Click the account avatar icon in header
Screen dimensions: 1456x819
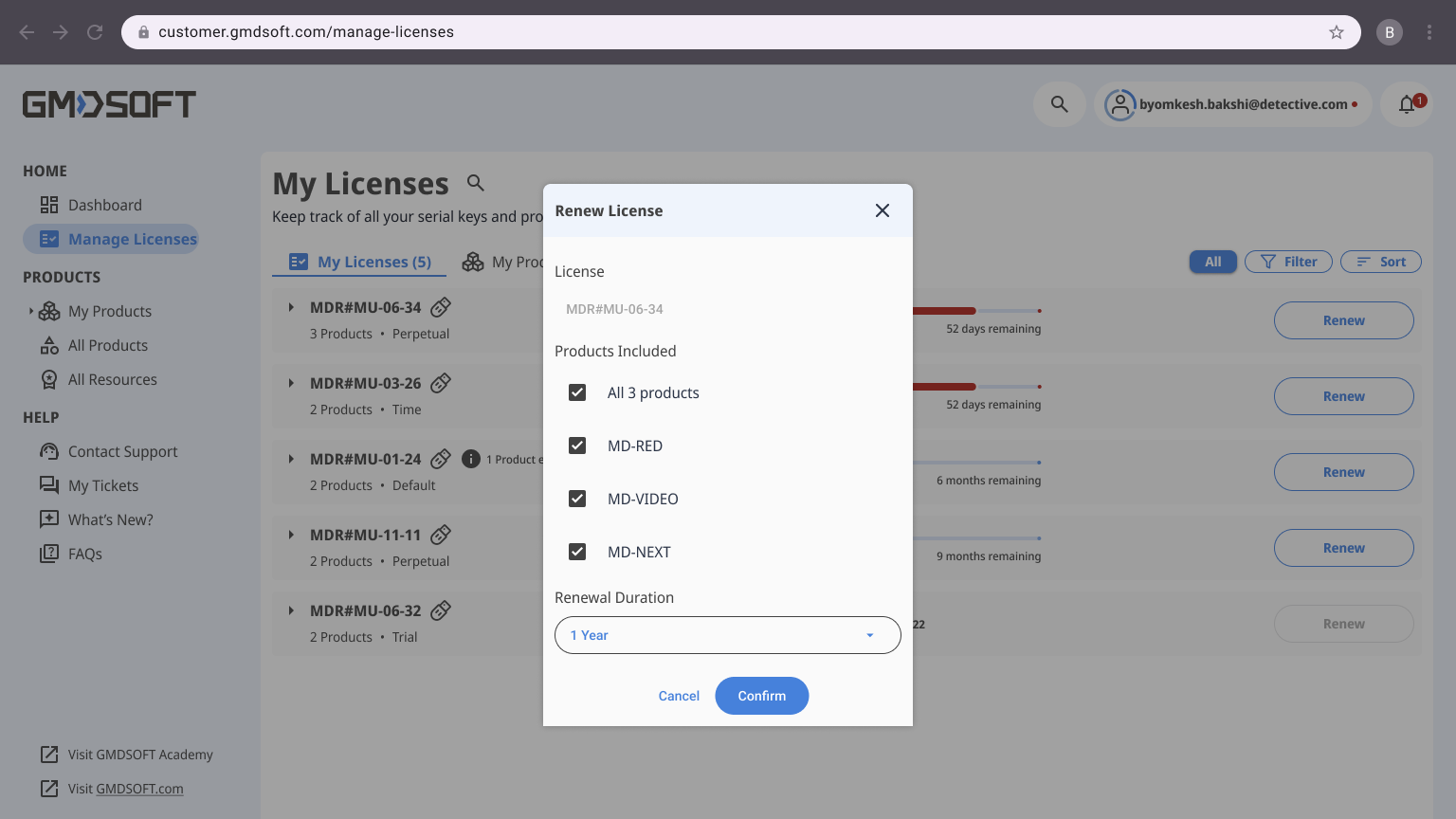[1119, 104]
